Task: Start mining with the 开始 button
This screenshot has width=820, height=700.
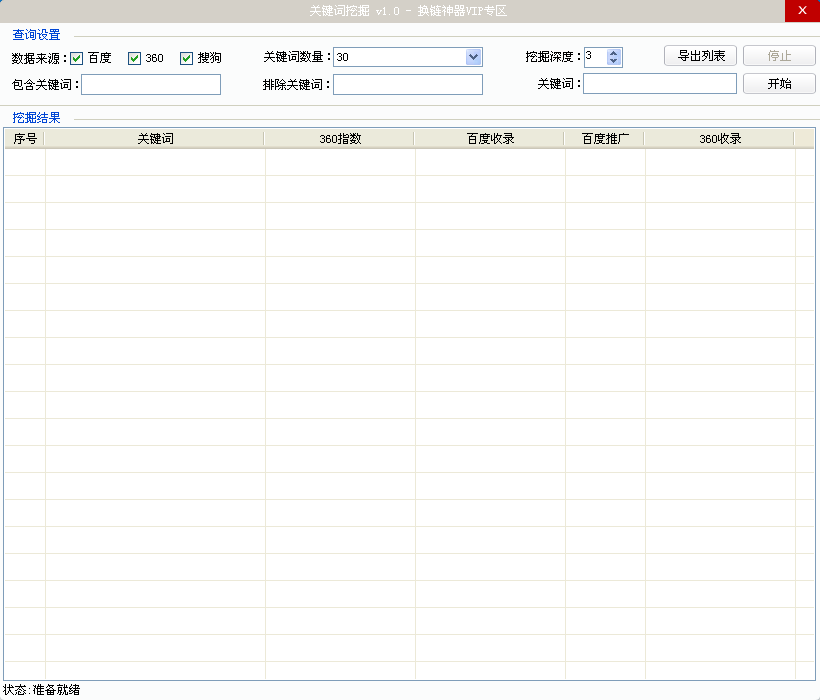Action: tap(779, 84)
